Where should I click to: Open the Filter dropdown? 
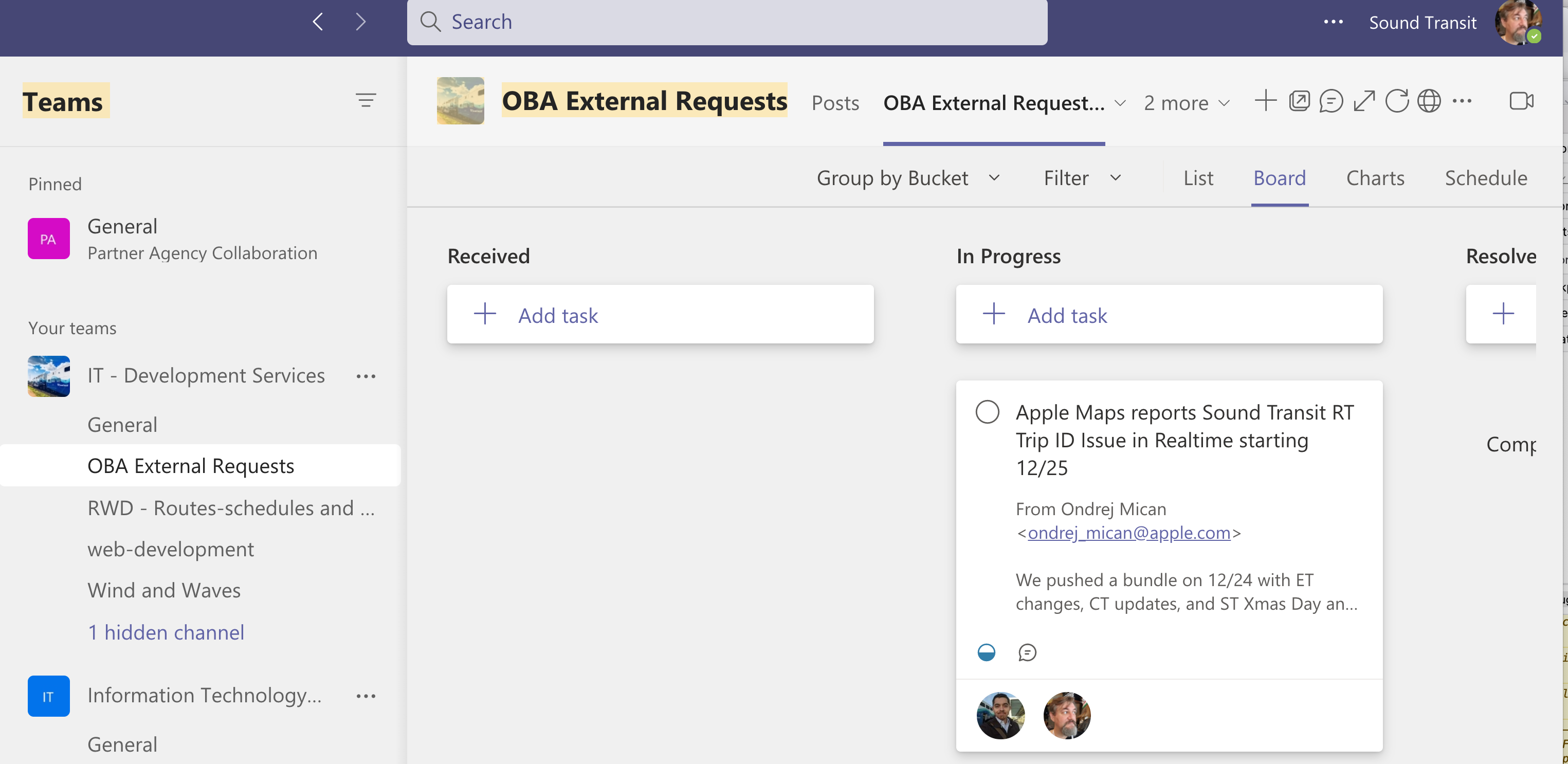tap(1082, 178)
